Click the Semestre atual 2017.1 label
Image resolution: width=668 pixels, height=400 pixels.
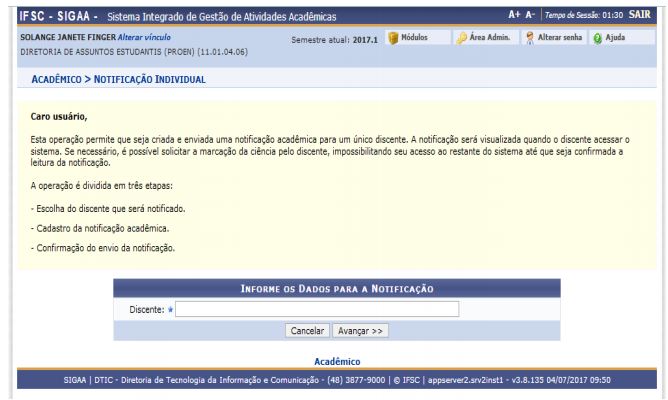(329, 38)
